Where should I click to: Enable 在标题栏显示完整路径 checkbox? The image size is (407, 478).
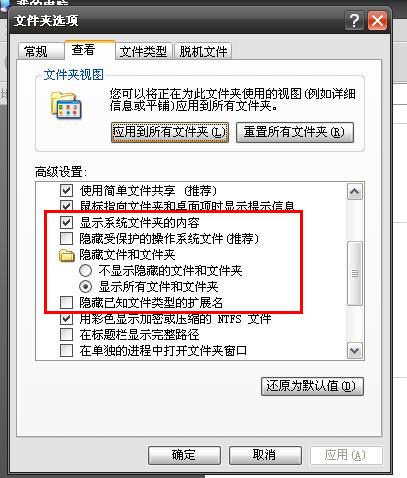click(x=66, y=334)
